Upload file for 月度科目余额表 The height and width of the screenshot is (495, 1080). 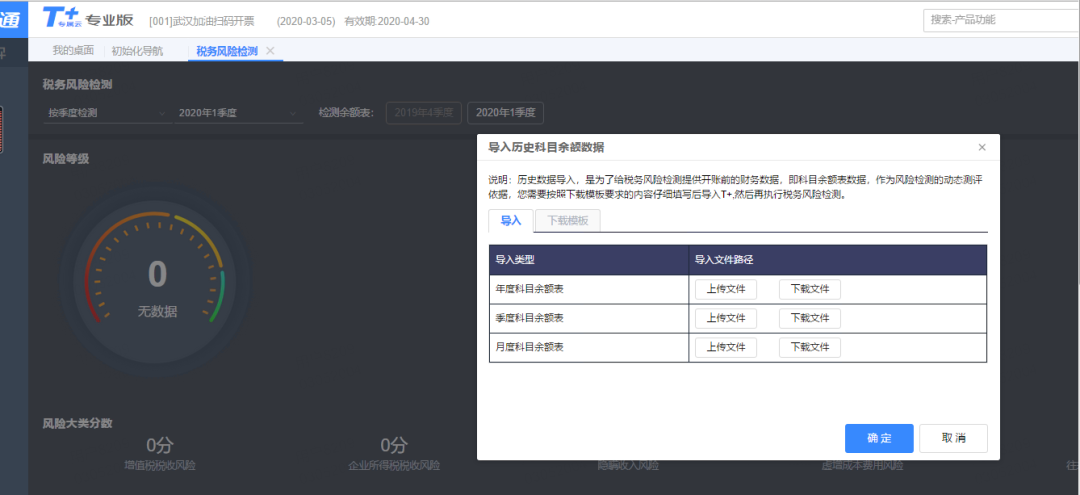coord(725,347)
